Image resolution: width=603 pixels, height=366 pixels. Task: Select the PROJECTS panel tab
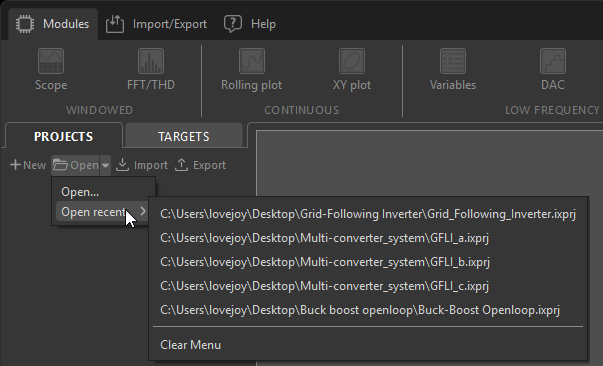point(63,136)
